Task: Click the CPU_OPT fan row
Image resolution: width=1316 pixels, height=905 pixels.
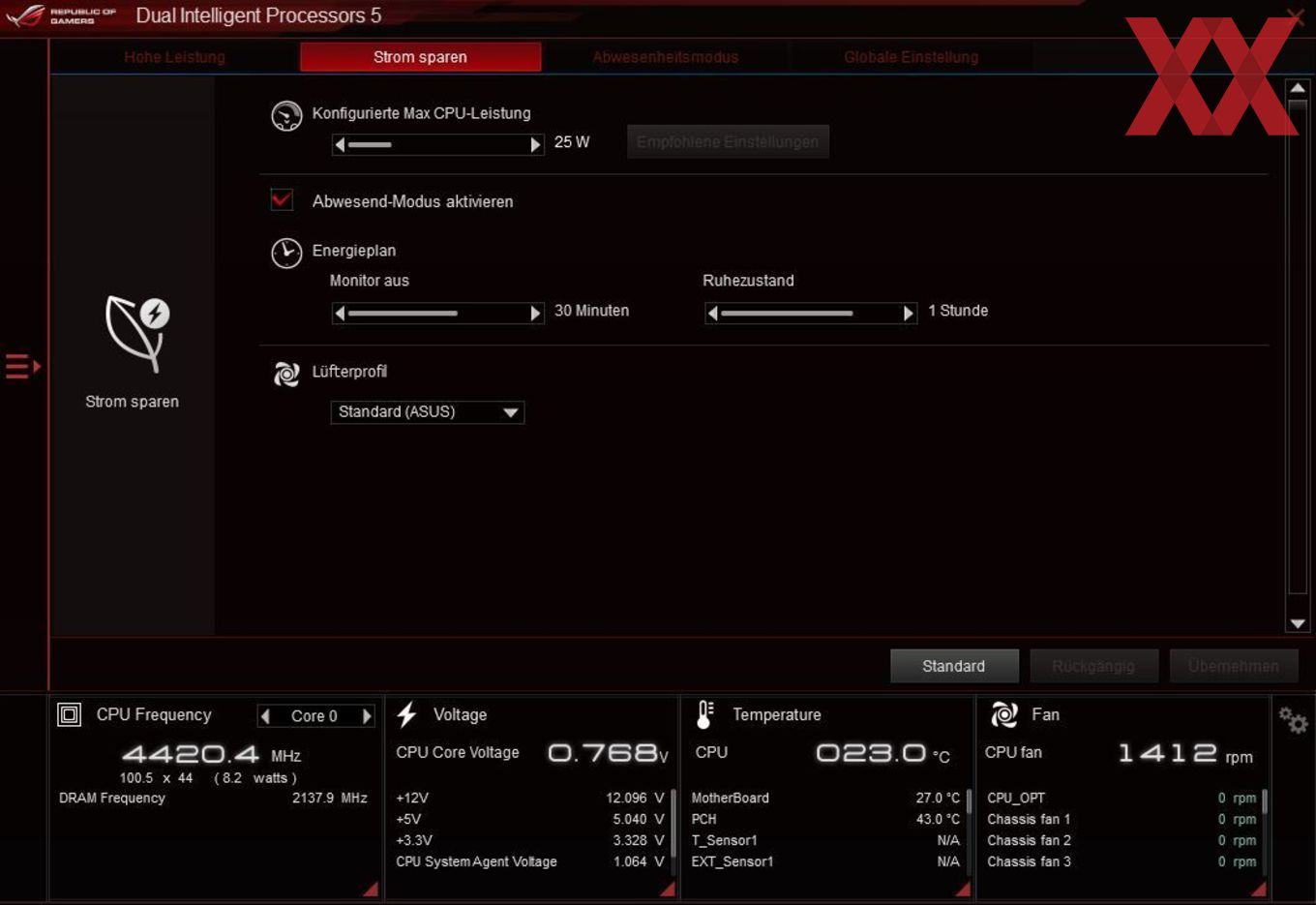Action: [1122, 798]
